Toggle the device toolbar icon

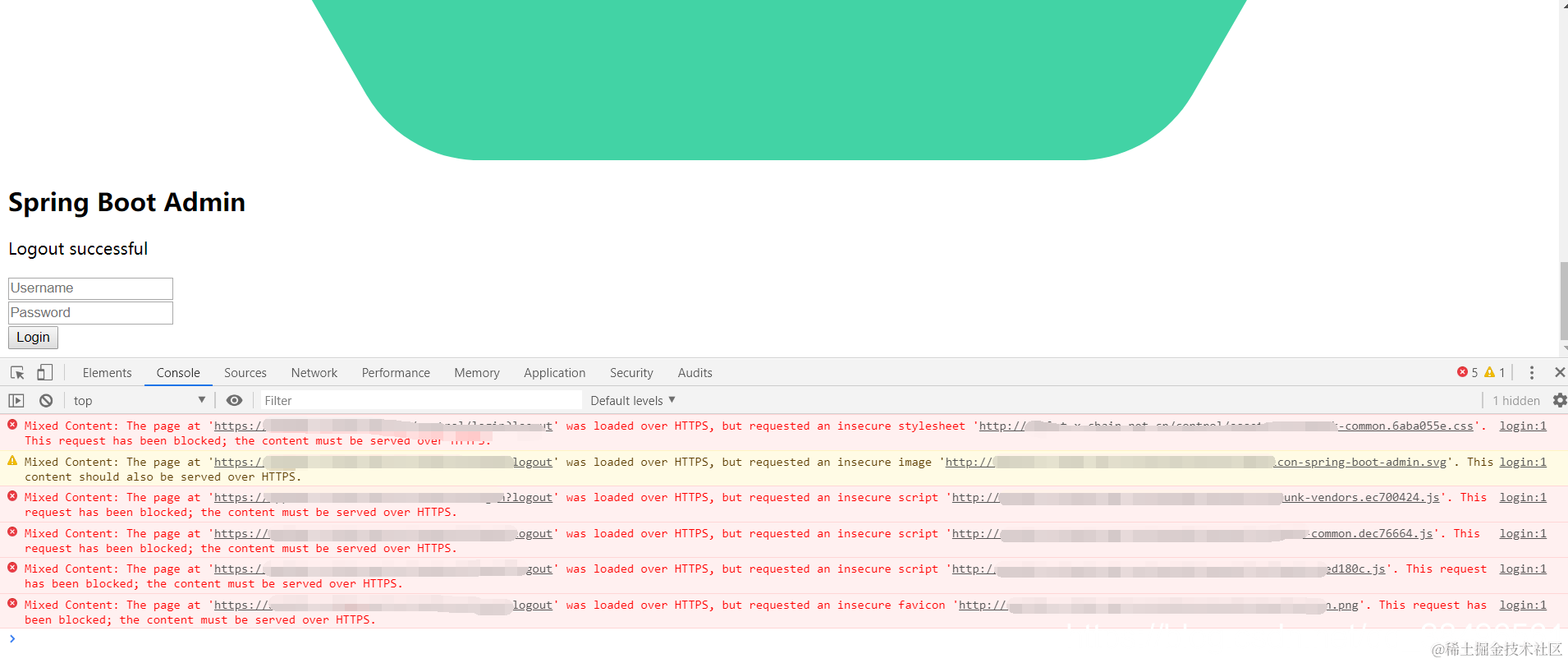coord(45,373)
